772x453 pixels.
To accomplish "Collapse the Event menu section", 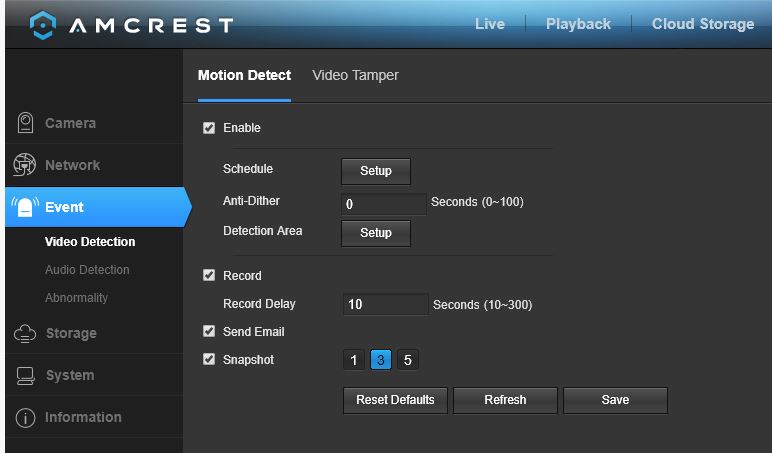I will (96, 207).
